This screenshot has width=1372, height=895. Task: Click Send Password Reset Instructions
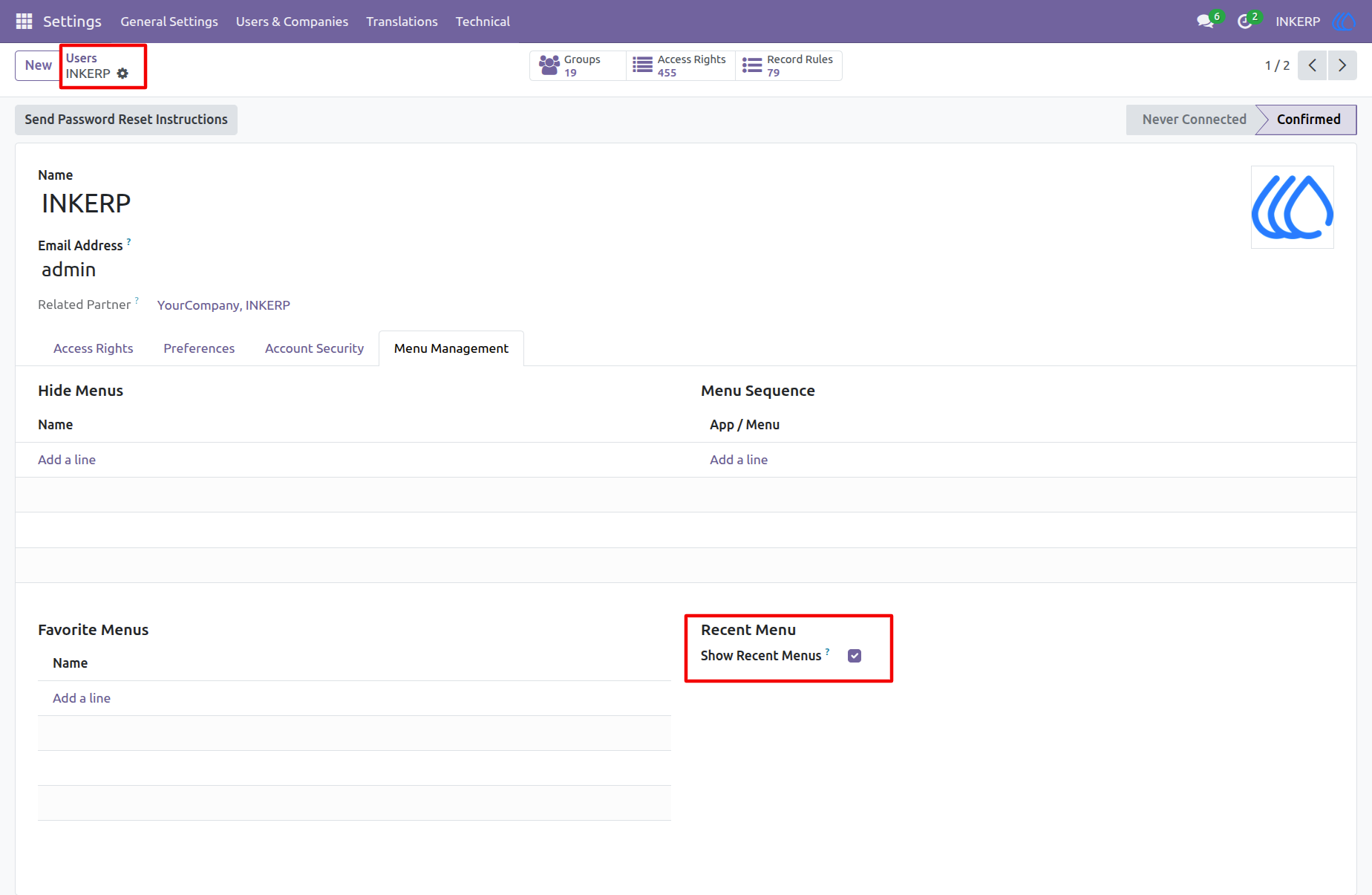(x=126, y=120)
